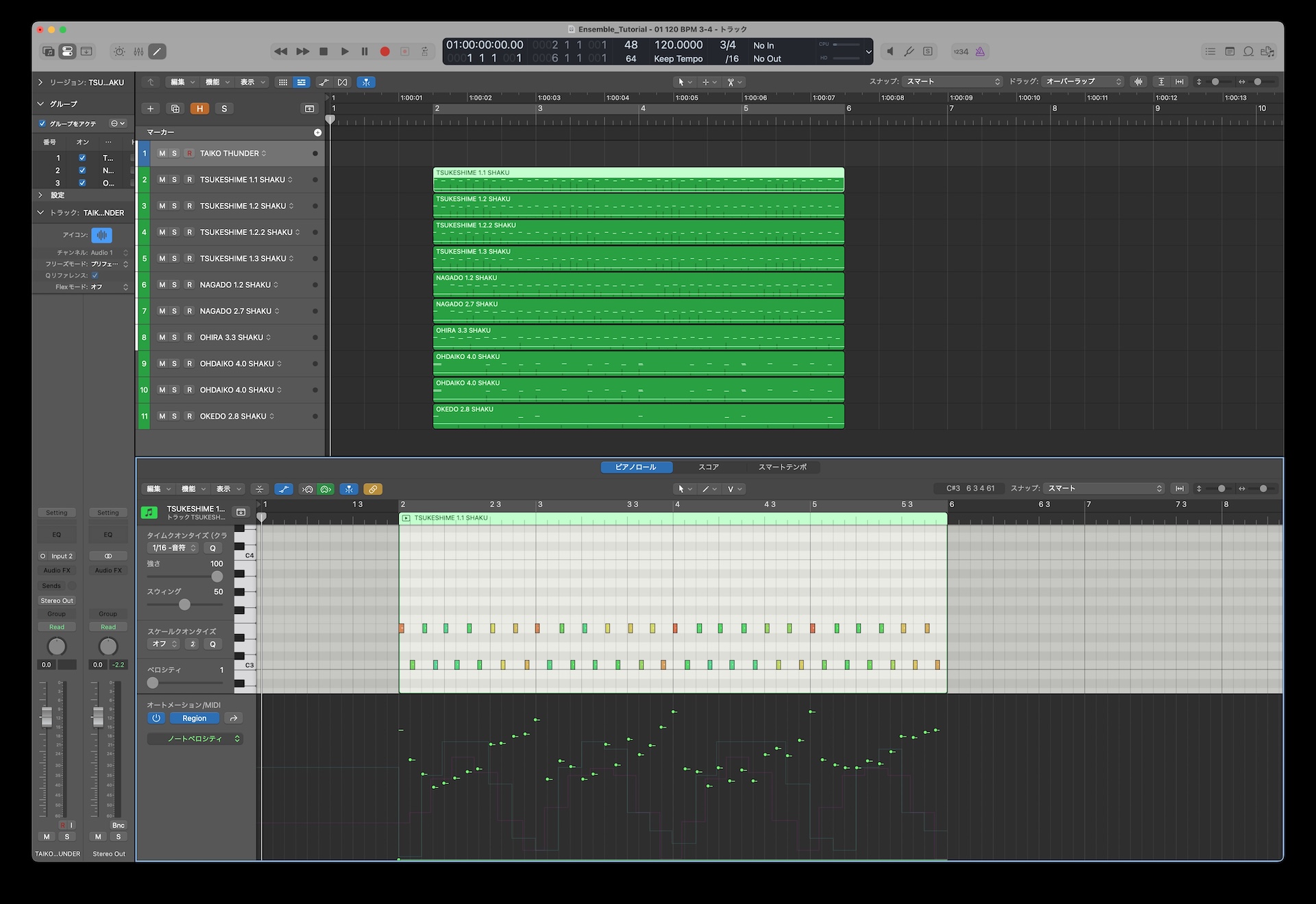Toggle the Mixer icon in the control bar
The height and width of the screenshot is (904, 1316).
[x=138, y=51]
